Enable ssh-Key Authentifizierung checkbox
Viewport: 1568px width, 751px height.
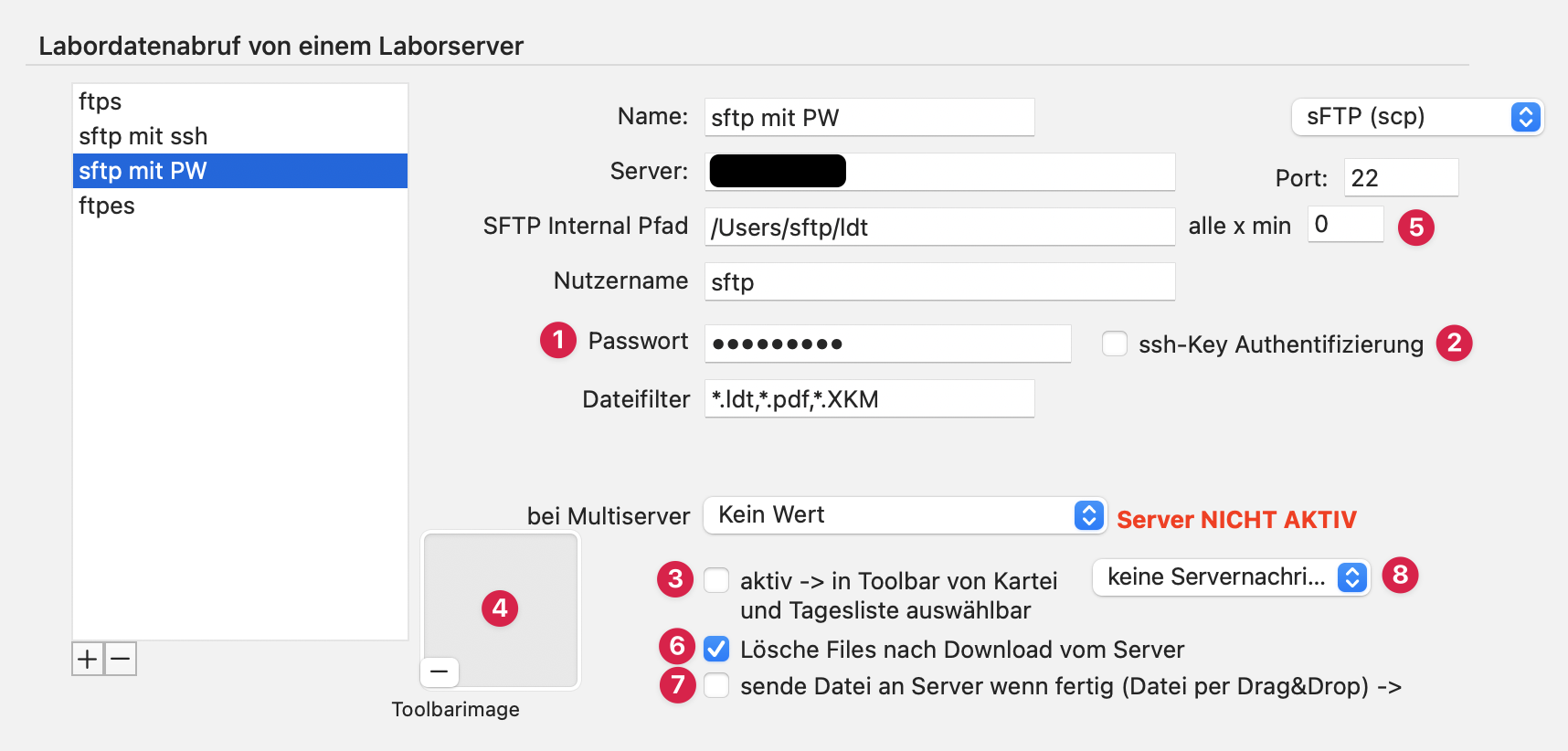click(x=1115, y=344)
